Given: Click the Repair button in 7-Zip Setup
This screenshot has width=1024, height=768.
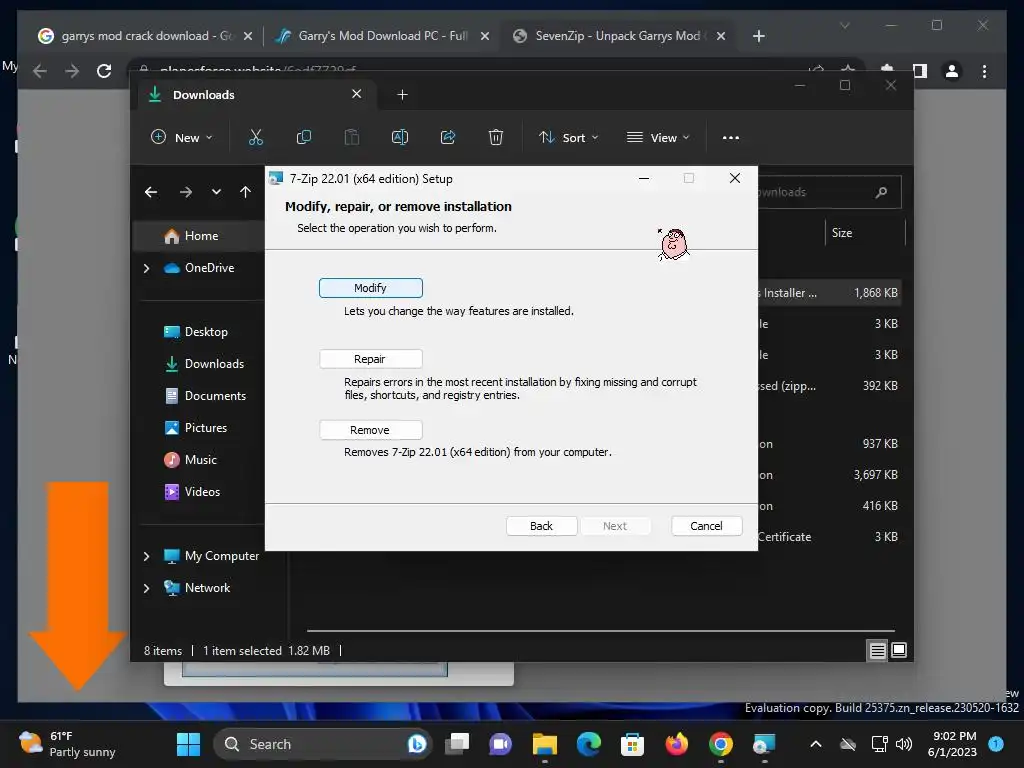Looking at the screenshot, I should pyautogui.click(x=370, y=359).
